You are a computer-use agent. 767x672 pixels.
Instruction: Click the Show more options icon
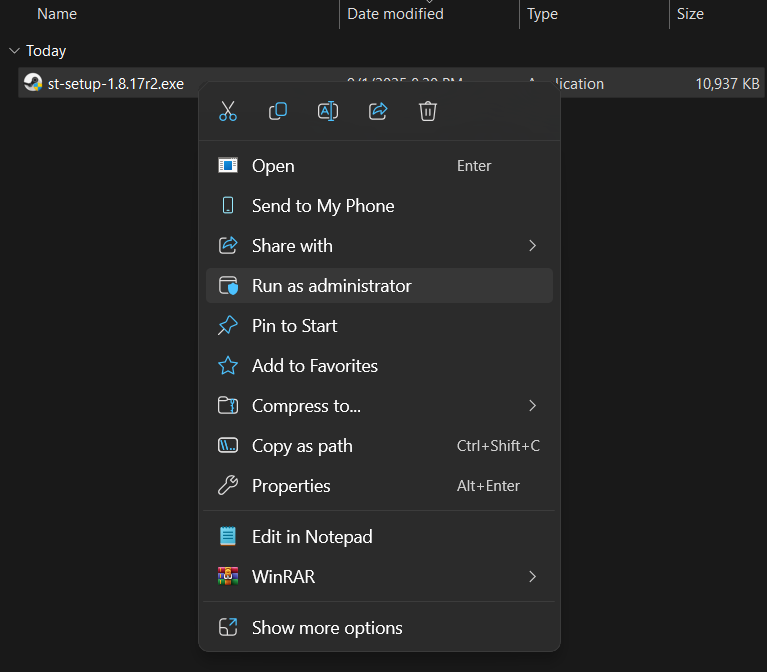[228, 627]
